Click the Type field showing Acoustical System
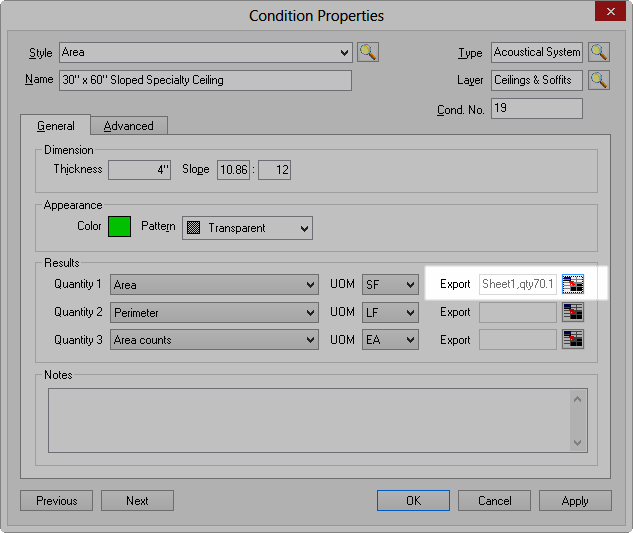 (537, 52)
